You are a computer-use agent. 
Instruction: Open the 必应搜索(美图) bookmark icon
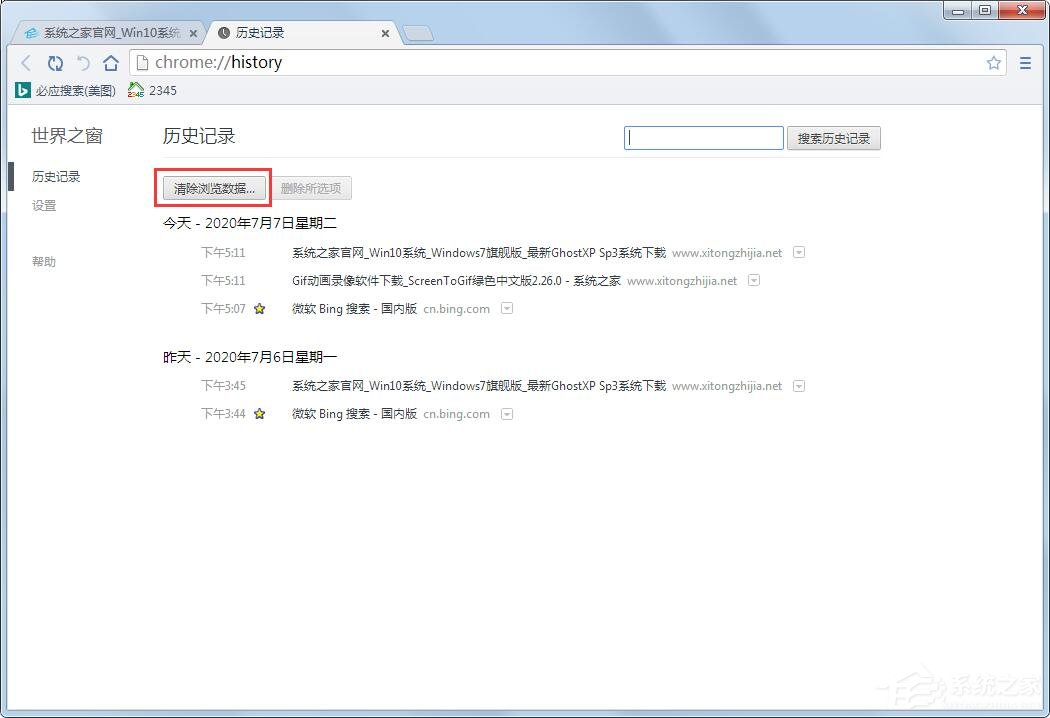point(22,90)
